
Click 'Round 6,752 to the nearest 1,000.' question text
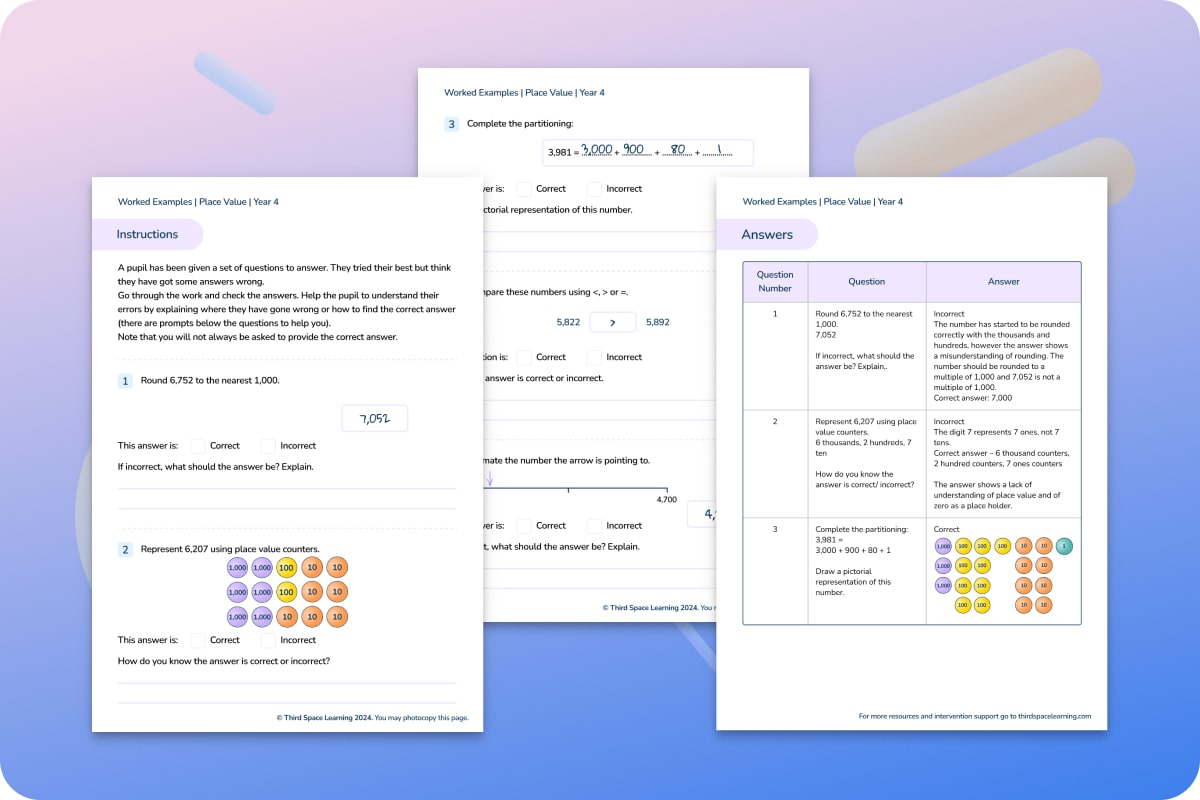click(x=210, y=381)
